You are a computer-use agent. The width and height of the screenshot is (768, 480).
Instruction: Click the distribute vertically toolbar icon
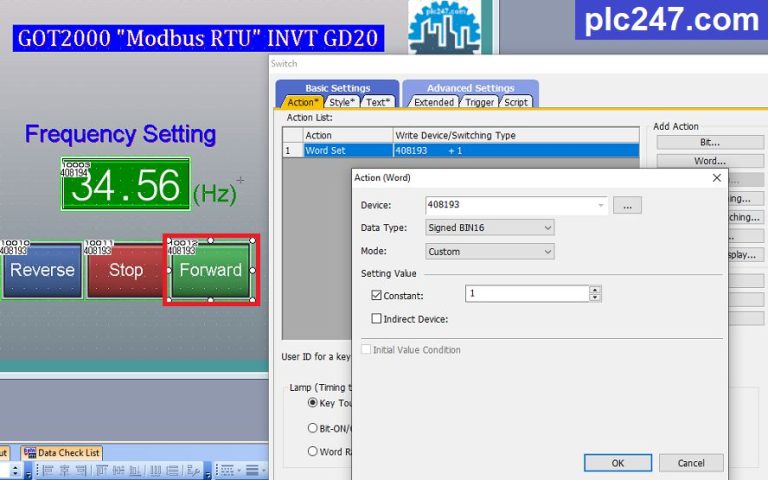coord(172,470)
